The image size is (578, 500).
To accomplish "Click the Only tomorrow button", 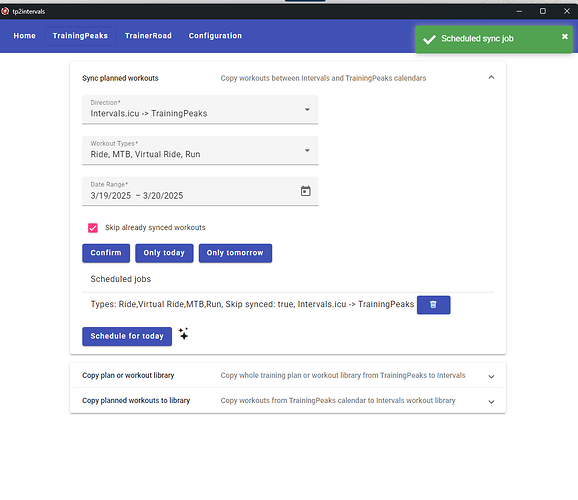I will tap(235, 253).
